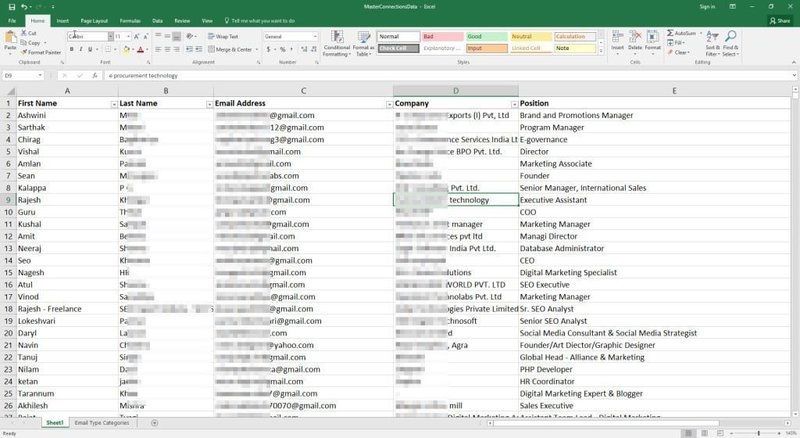This screenshot has width=800, height=438.
Task: Click the Share button
Action: pyautogui.click(x=779, y=20)
